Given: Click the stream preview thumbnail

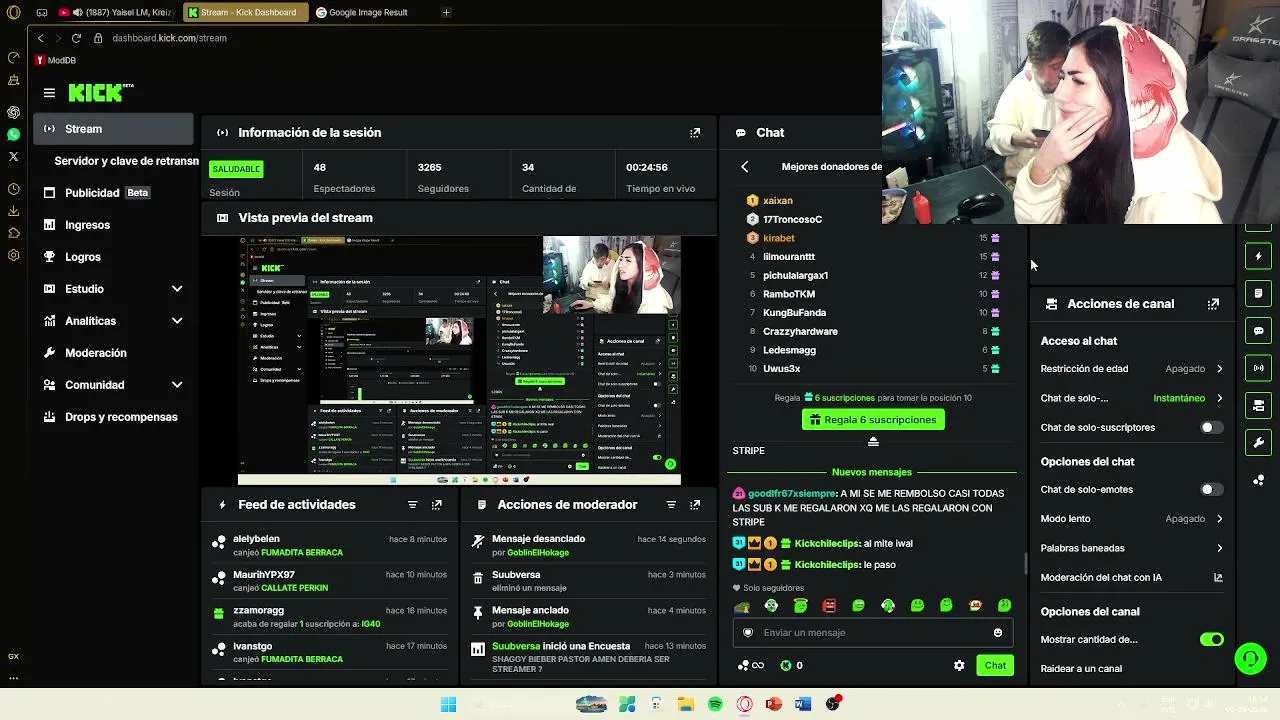Looking at the screenshot, I should click(459, 361).
